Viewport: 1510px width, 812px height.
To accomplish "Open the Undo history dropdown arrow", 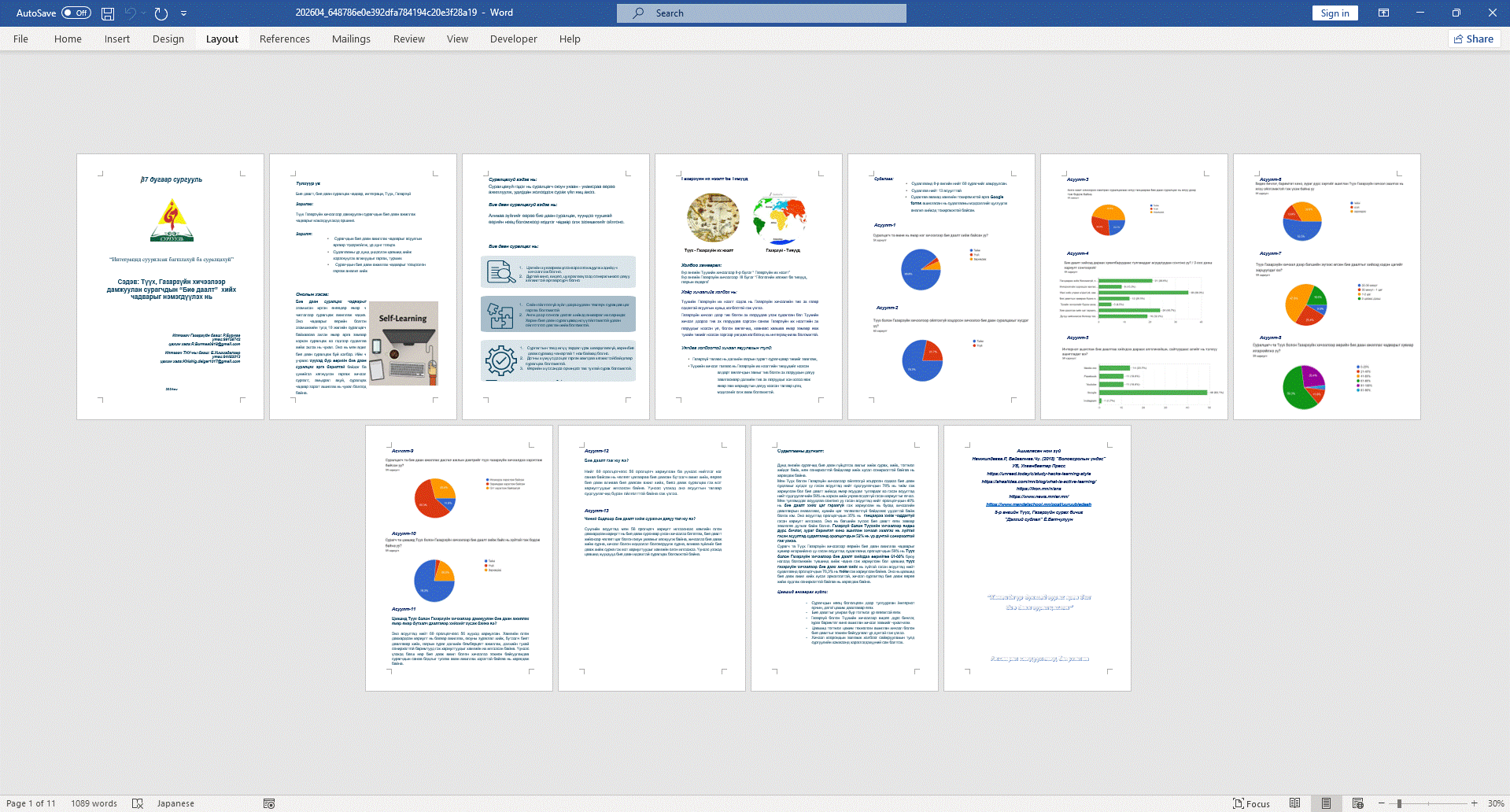I will pos(144,13).
